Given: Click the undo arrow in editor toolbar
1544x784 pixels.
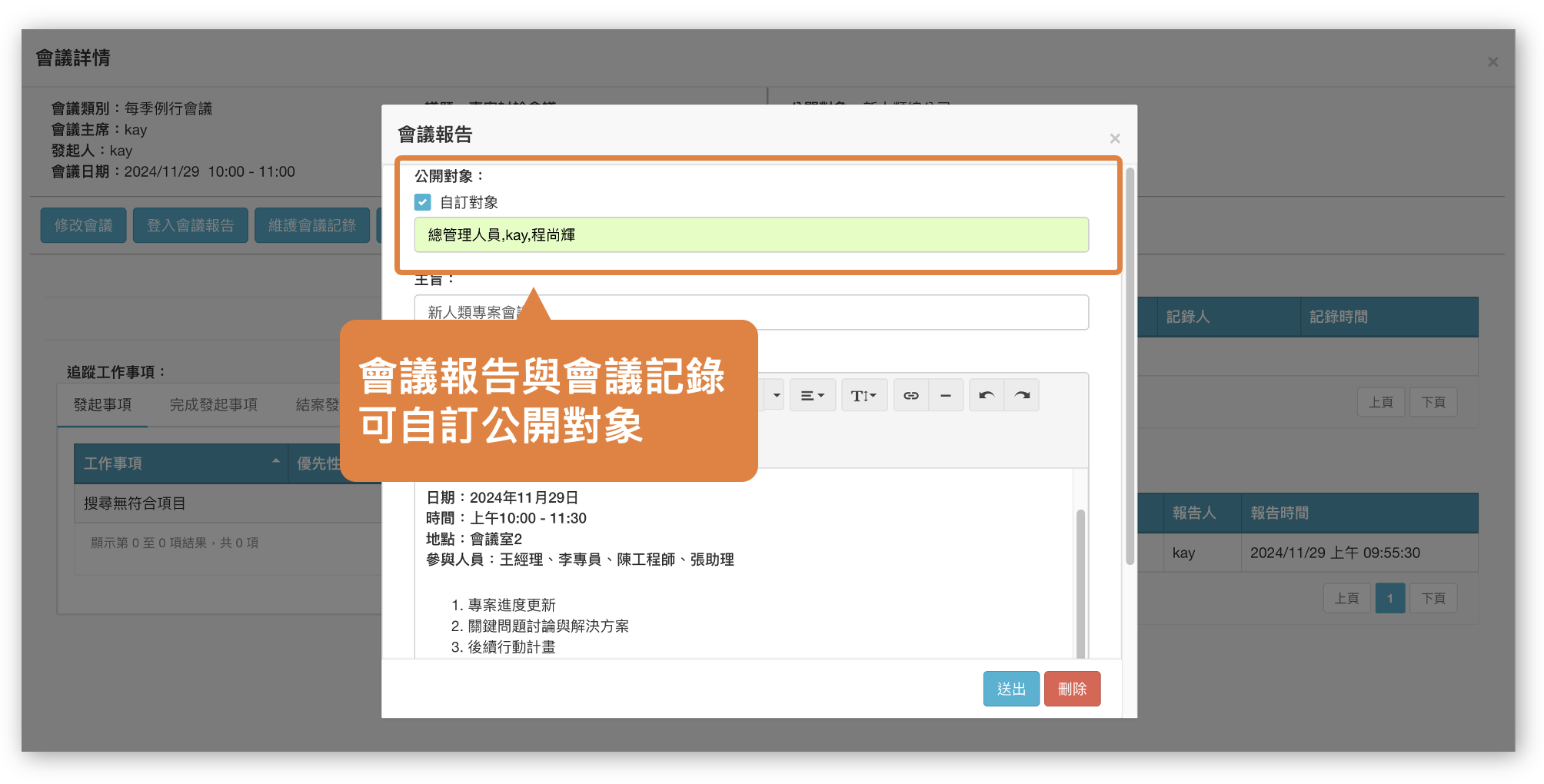Looking at the screenshot, I should point(987,396).
